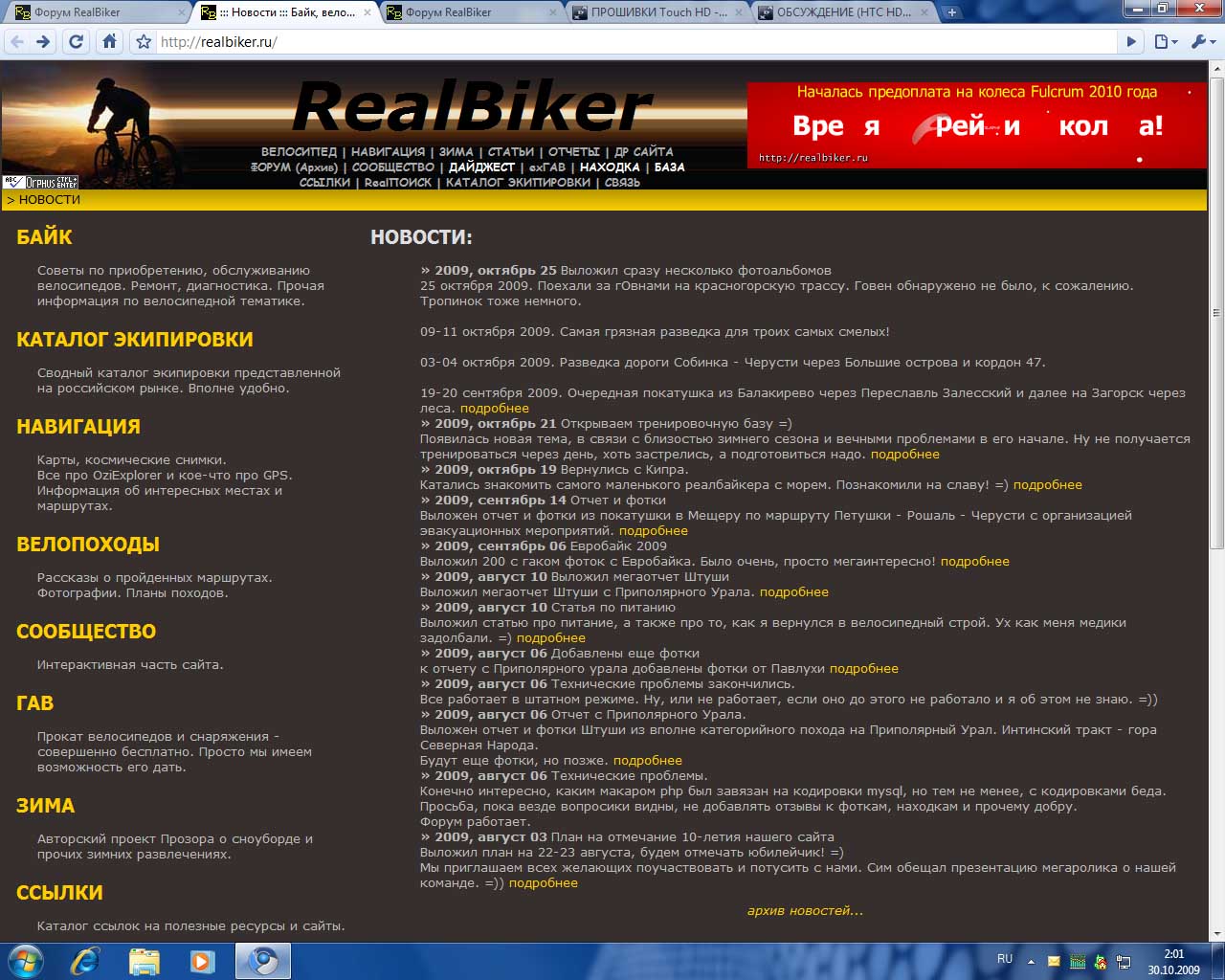
Task: Open Windows Media Player from the taskbar
Action: (x=202, y=960)
